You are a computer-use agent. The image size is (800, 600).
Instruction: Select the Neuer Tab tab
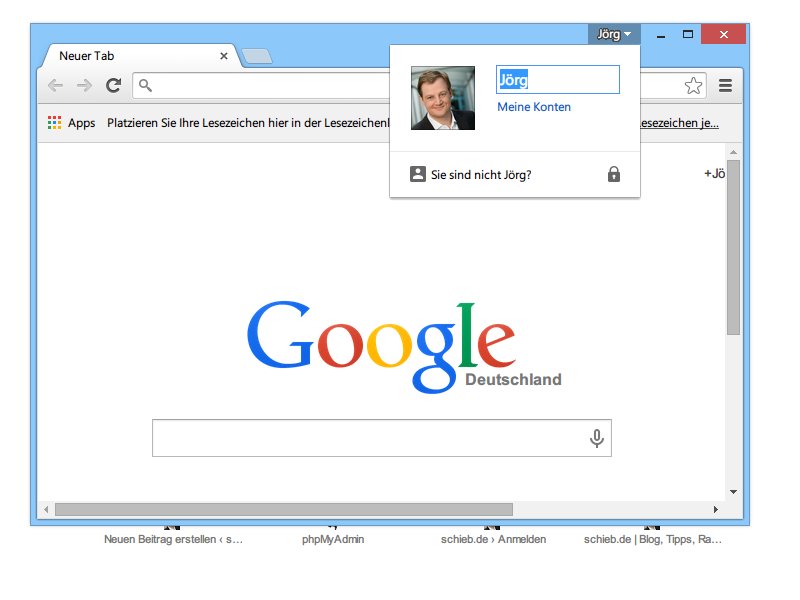coord(140,56)
